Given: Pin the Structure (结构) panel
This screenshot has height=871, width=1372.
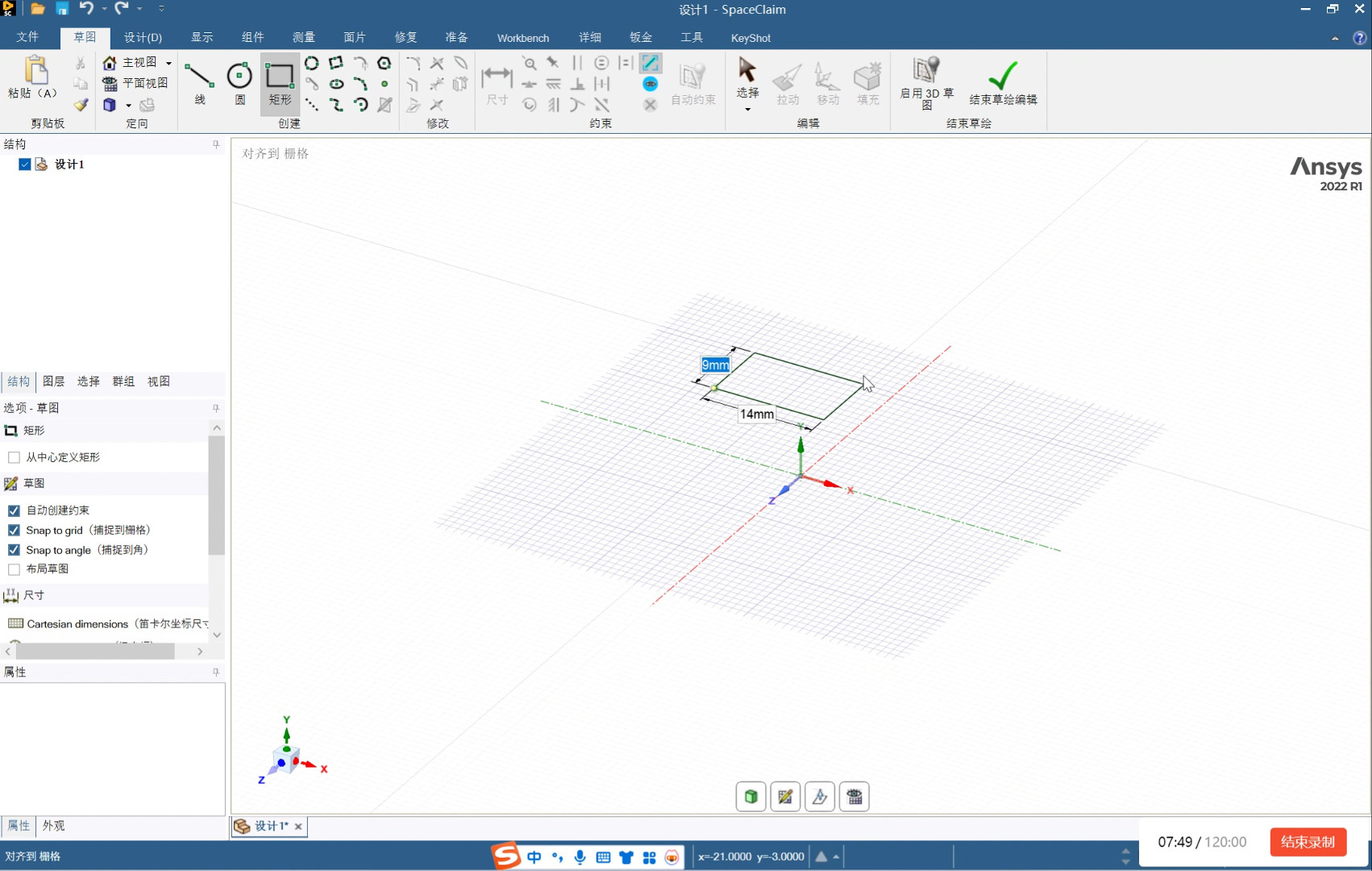Looking at the screenshot, I should [x=216, y=144].
